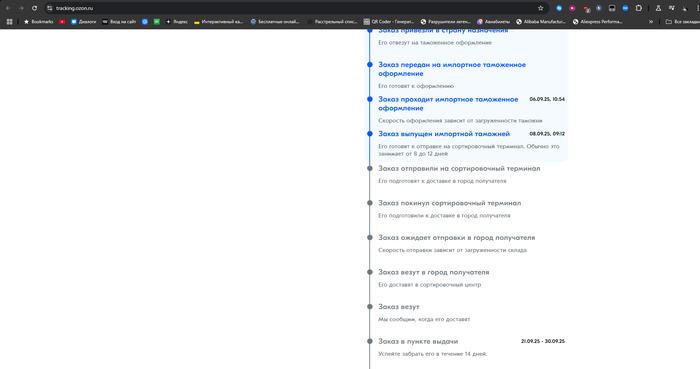Open the blue round bookmark icon
Viewport: 700px width, 369px height.
pyautogui.click(x=145, y=21)
